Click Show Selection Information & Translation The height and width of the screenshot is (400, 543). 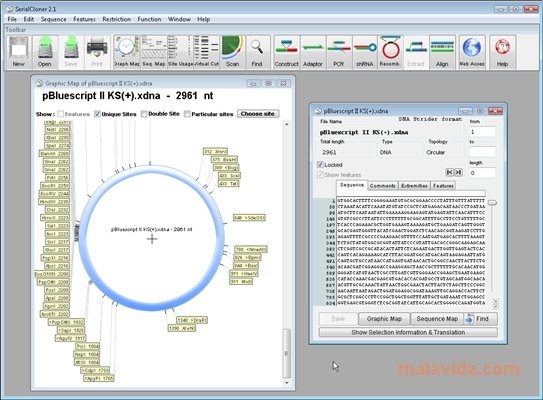tap(408, 332)
